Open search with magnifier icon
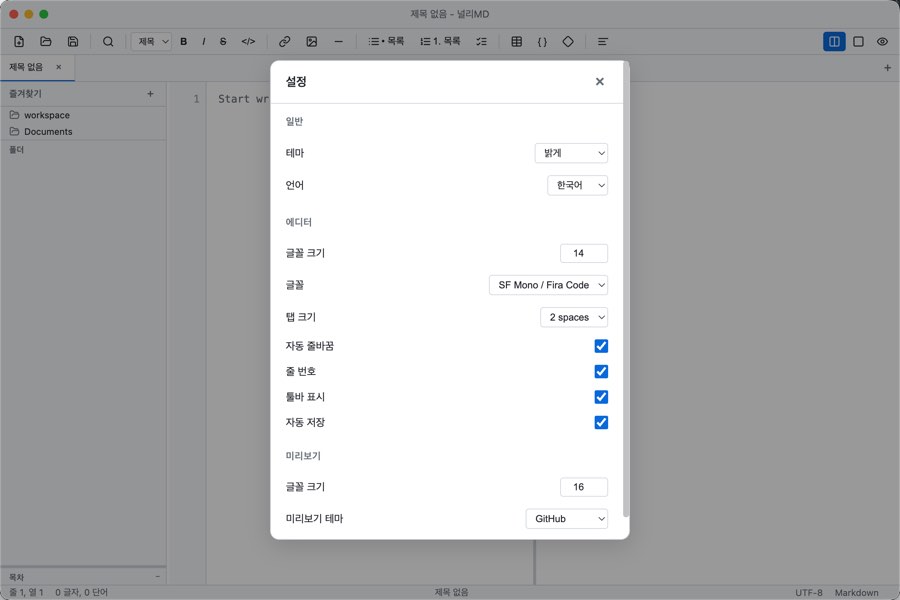This screenshot has width=900, height=600. coord(108,41)
